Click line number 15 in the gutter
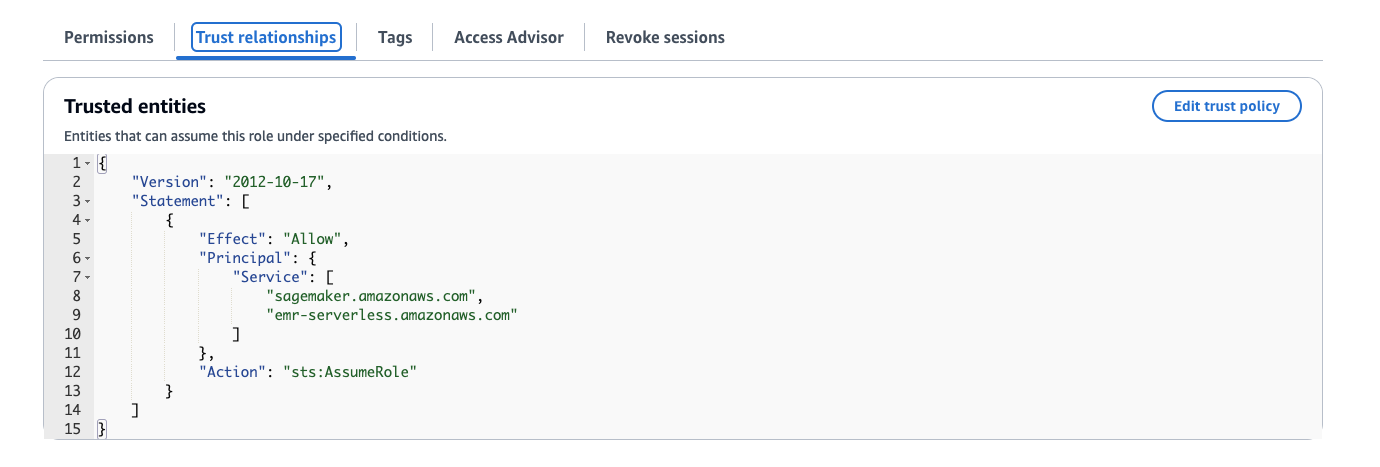1380x467 pixels. (x=72, y=429)
